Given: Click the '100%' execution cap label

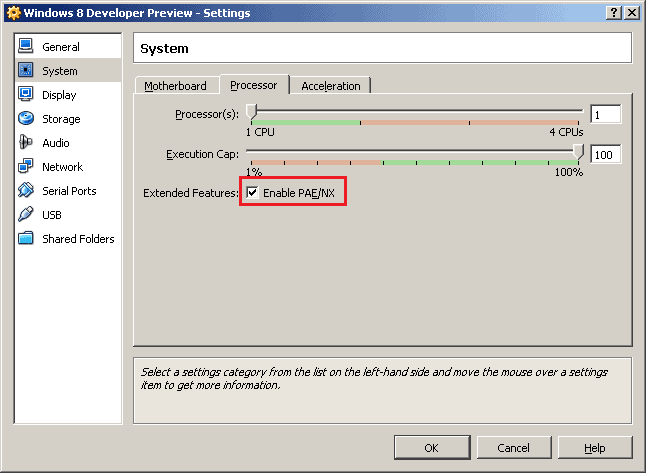Looking at the screenshot, I should (569, 172).
